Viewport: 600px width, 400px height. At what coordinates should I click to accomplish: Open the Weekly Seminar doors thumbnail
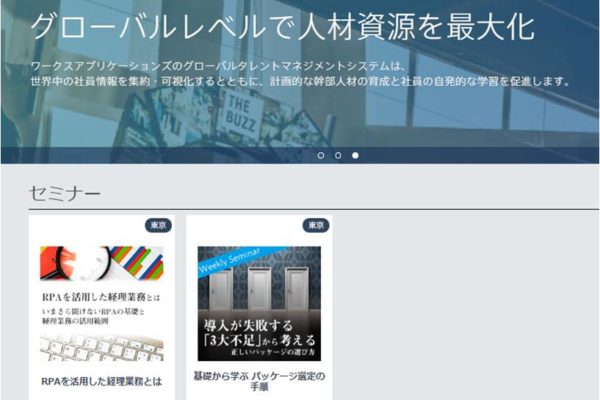tap(259, 304)
